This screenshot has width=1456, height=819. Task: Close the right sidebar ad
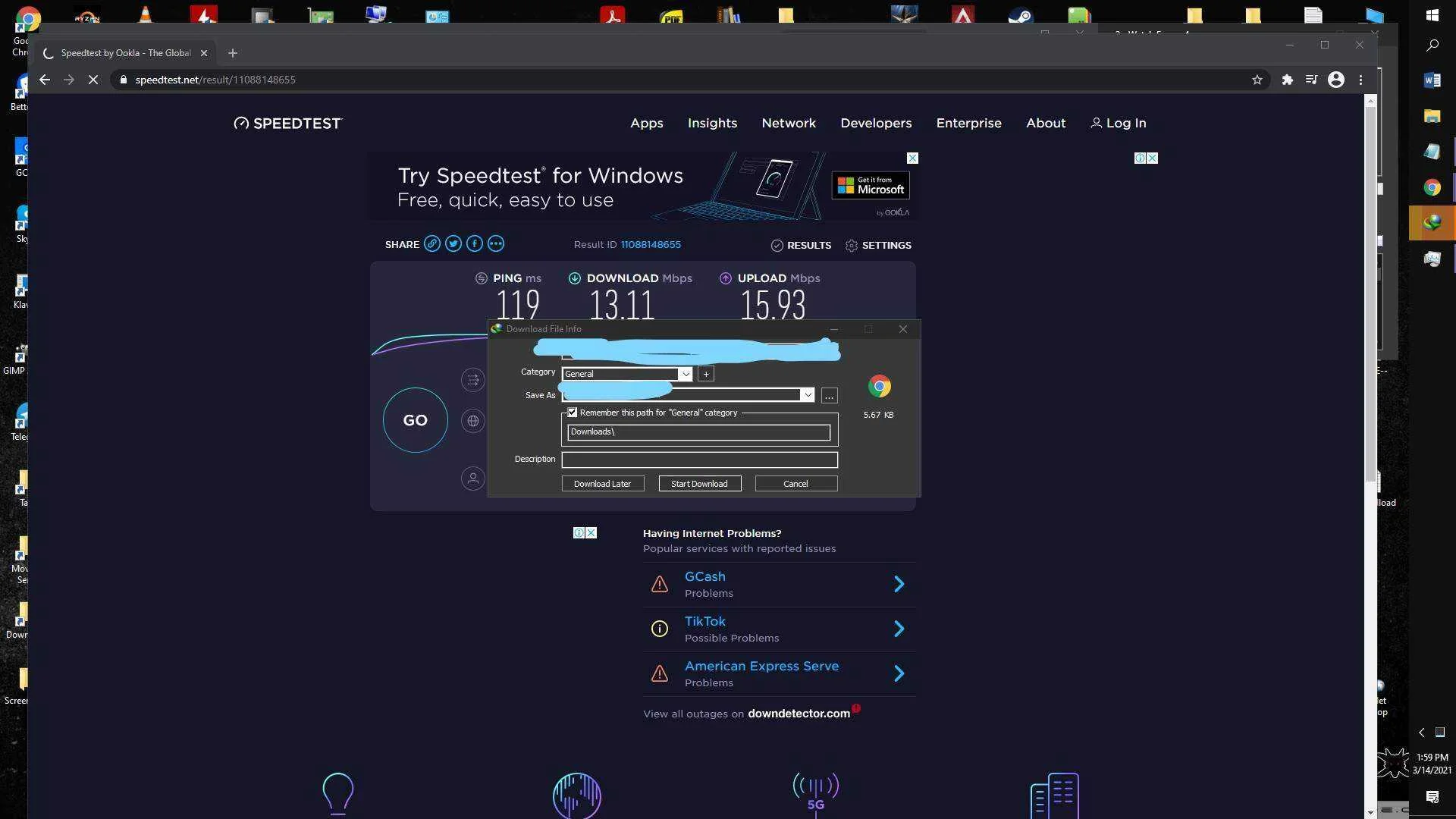coord(1152,158)
